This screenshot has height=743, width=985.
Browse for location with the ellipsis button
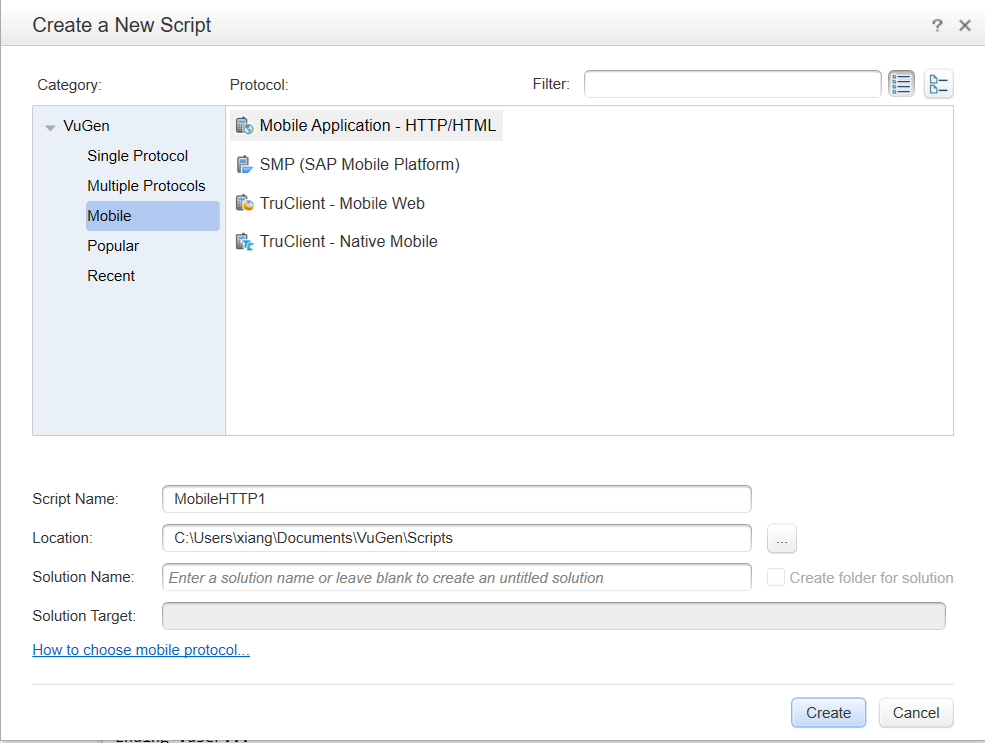[x=781, y=538]
